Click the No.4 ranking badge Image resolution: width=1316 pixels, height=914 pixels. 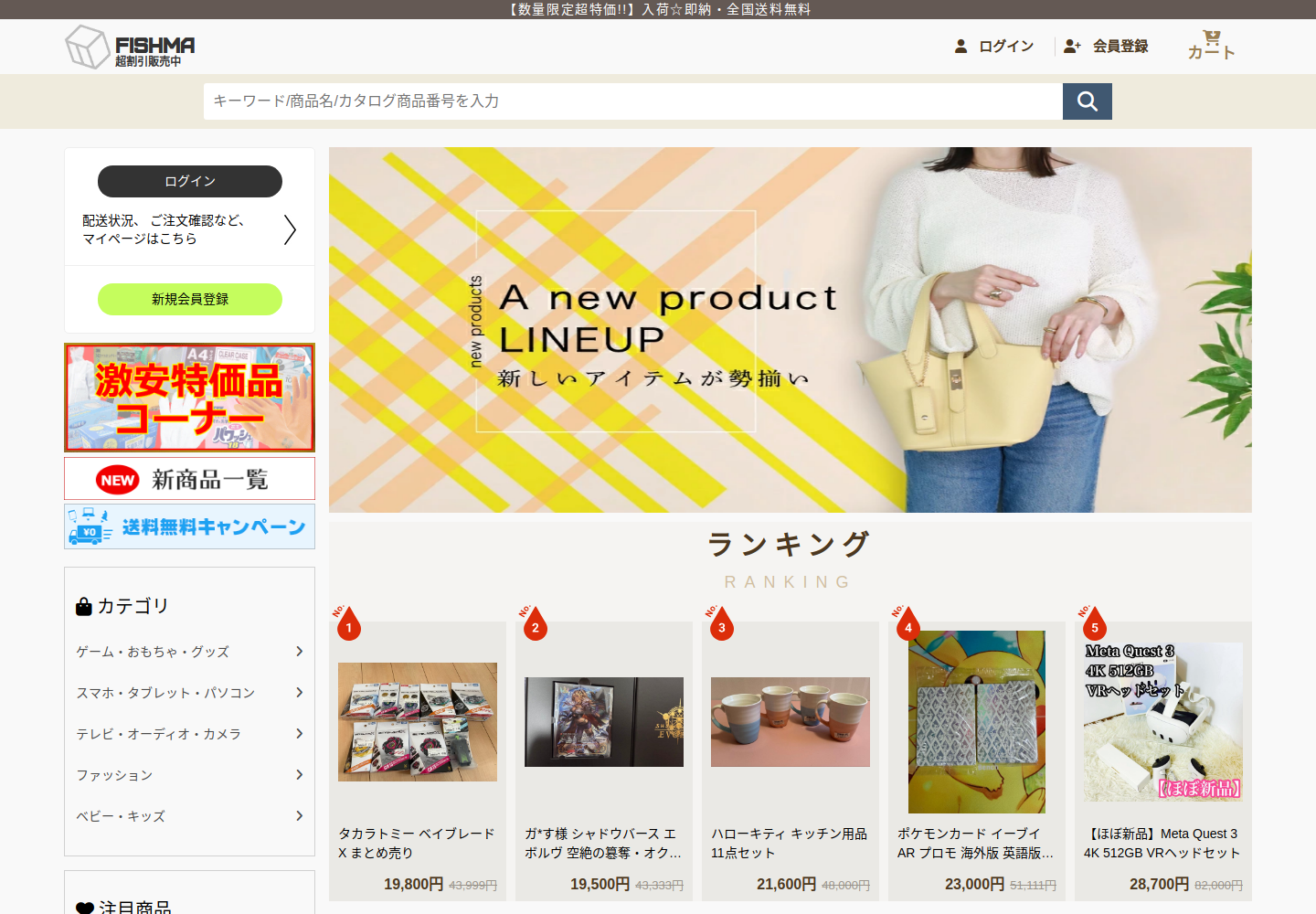coord(907,624)
